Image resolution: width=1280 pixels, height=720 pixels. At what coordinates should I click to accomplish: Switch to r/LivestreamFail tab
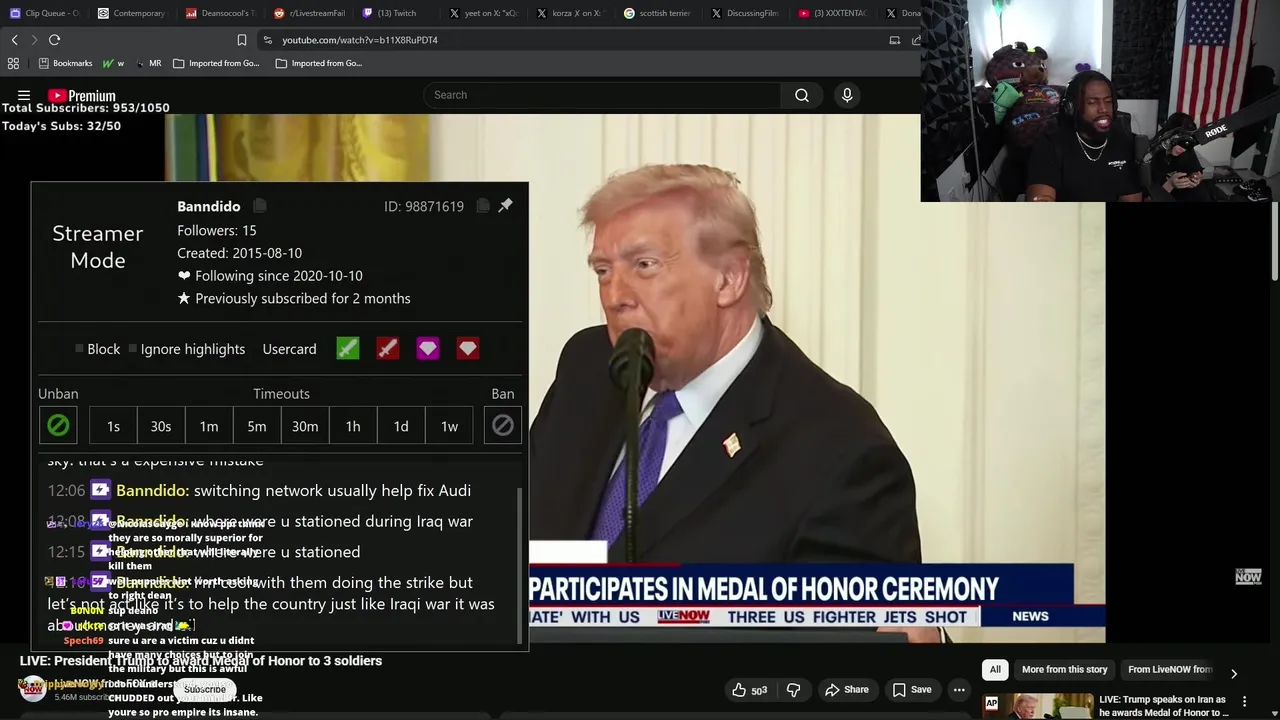308,13
